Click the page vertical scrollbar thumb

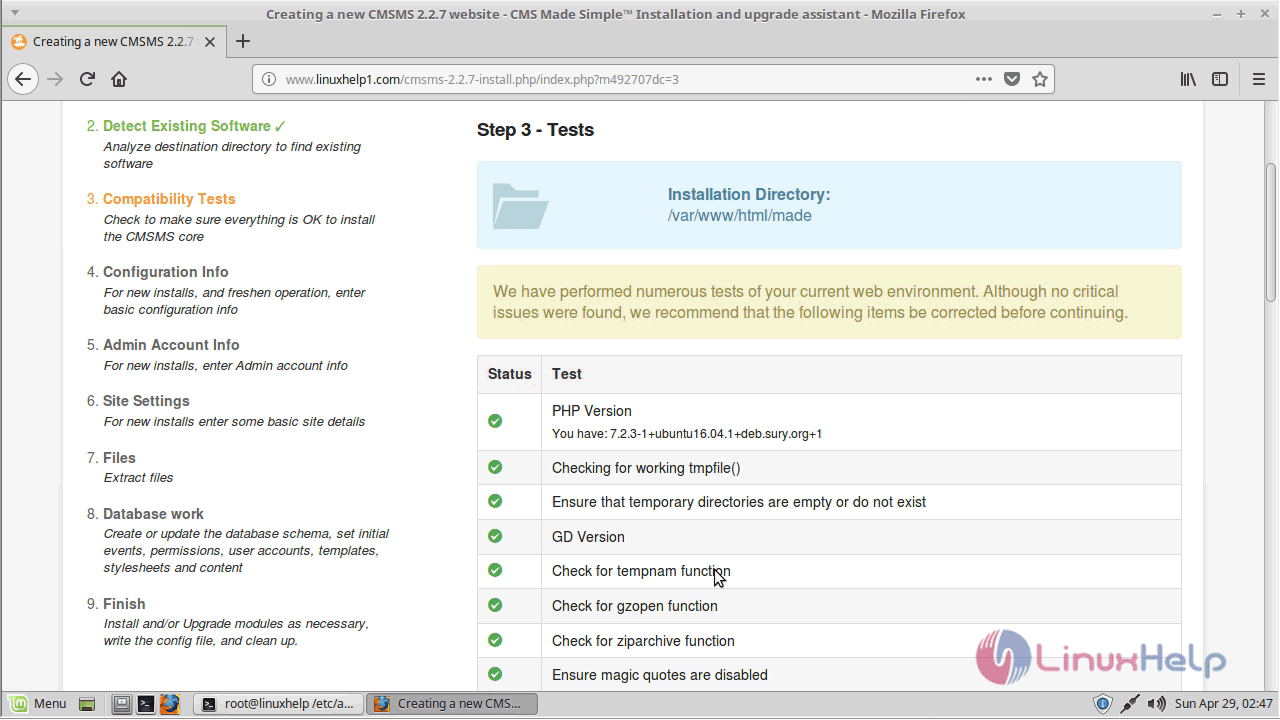click(1271, 233)
